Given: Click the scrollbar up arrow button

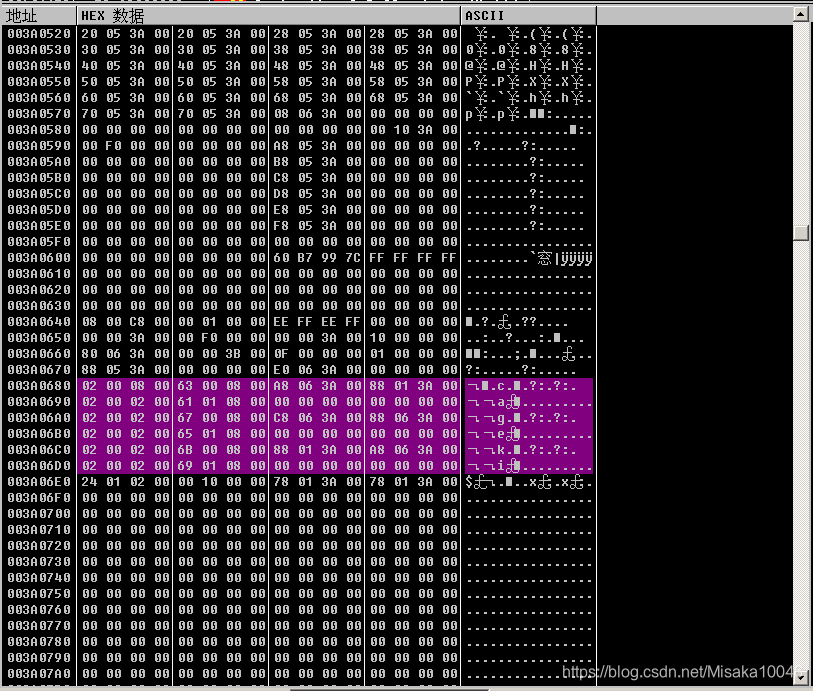Looking at the screenshot, I should (x=802, y=15).
